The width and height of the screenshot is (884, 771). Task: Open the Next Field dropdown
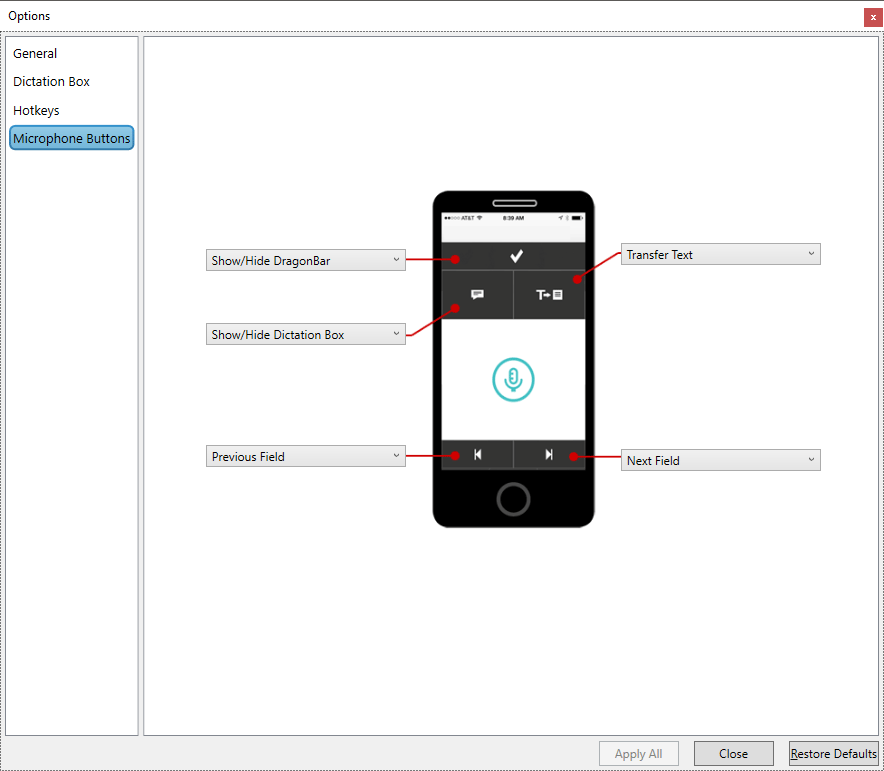point(721,460)
